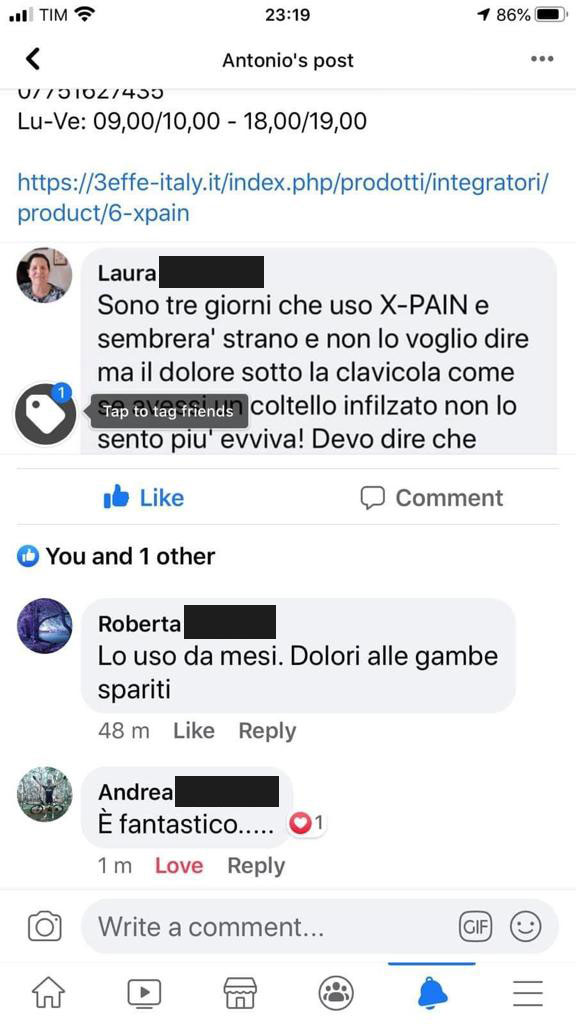The height and width of the screenshot is (1024, 576).
Task: Switch to the Watch video tab
Action: click(144, 993)
